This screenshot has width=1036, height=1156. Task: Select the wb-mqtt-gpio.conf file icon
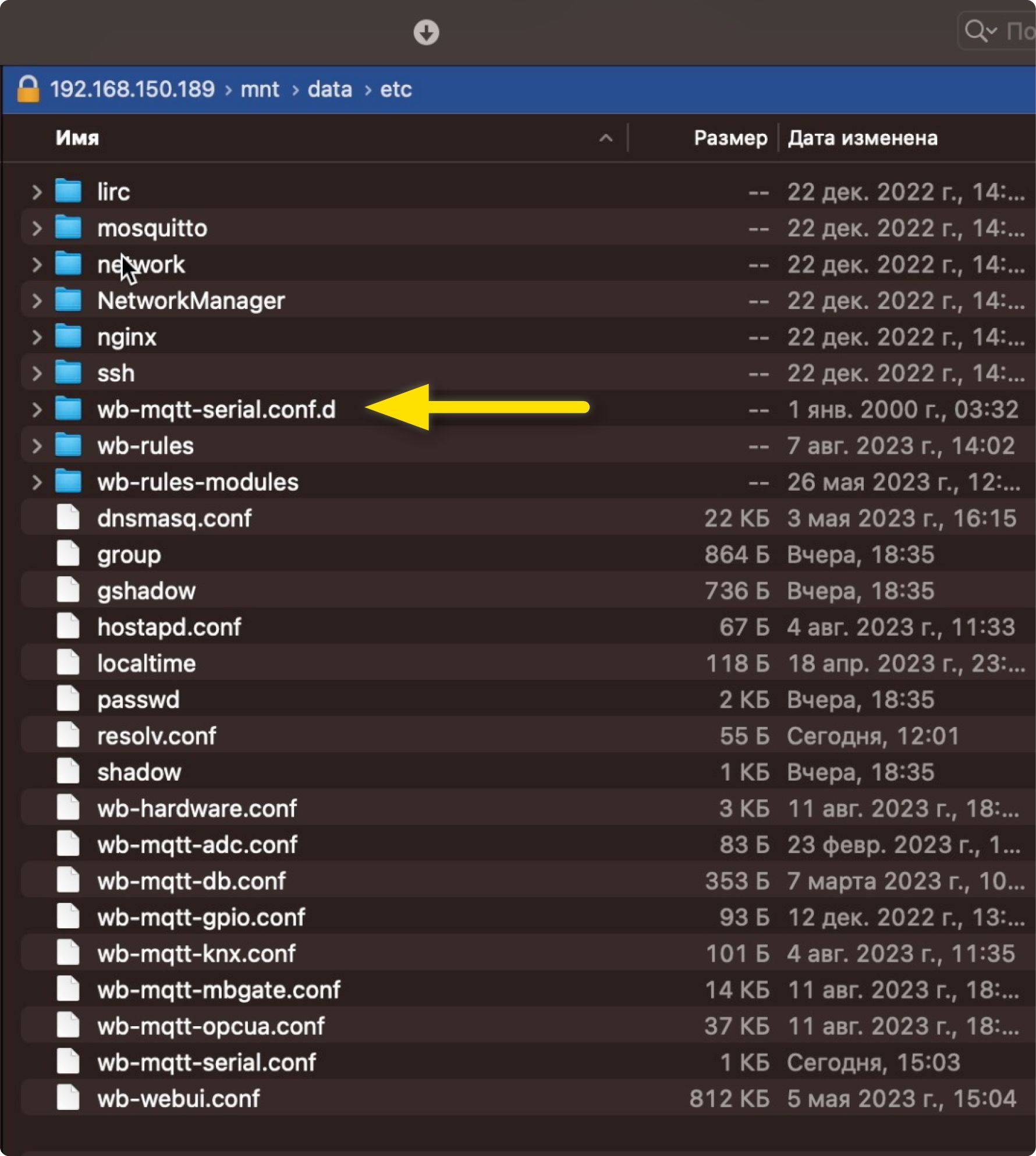pos(68,916)
